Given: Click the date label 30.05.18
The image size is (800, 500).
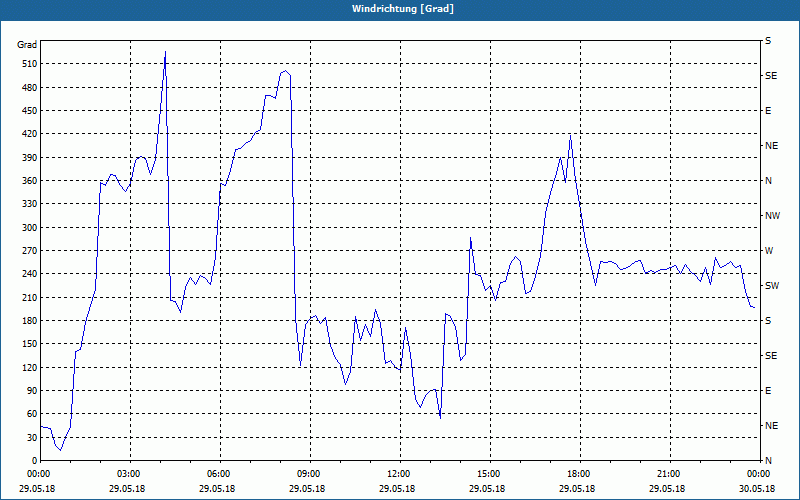Looking at the screenshot, I should [x=757, y=489].
